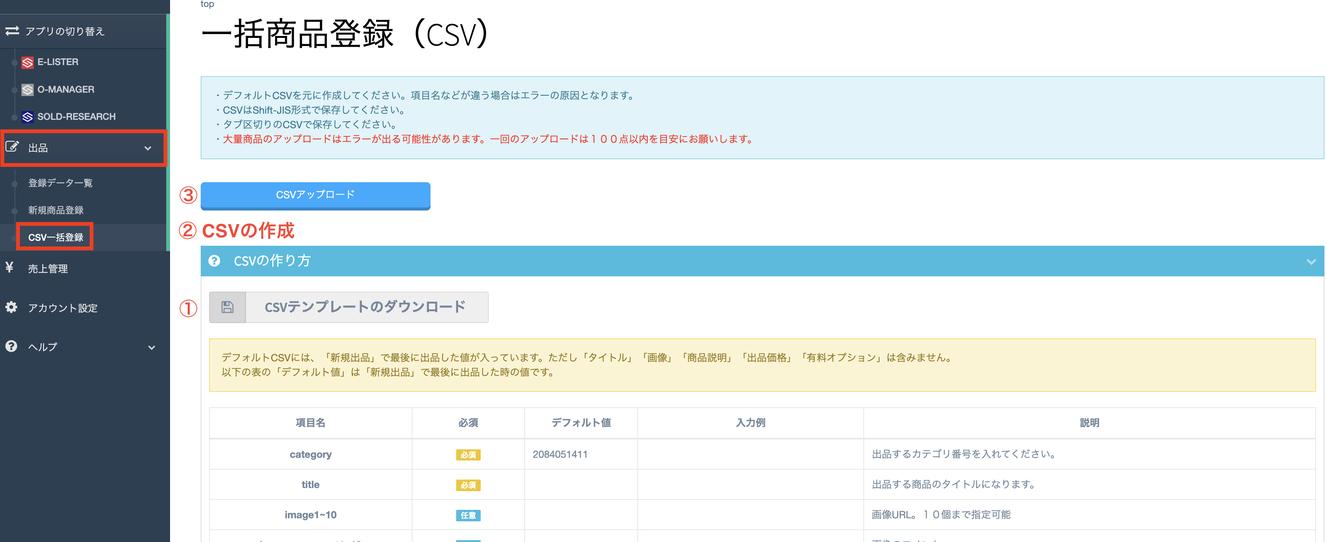Collapse the 出品 menu chevron
This screenshot has height=542, width=1326.
tap(148, 148)
